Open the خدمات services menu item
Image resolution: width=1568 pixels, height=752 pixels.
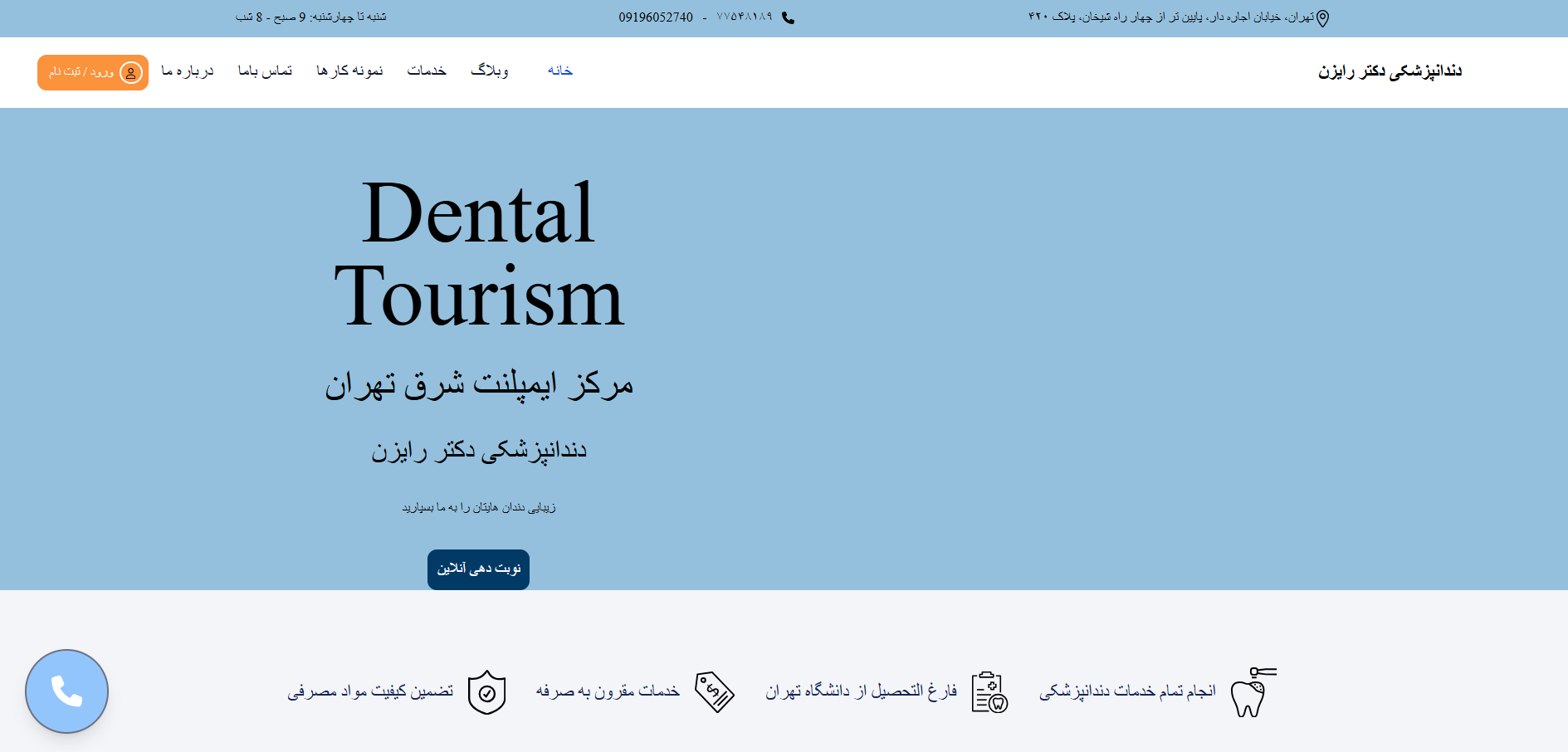click(427, 71)
